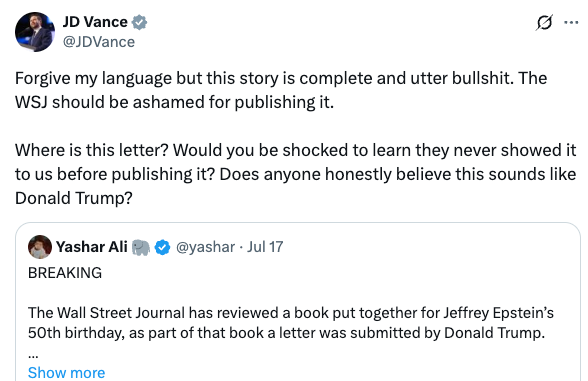Click the 'Where is this letter?' paragraph
Screen dimensions: 588x381
pyautogui.click(x=296, y=174)
